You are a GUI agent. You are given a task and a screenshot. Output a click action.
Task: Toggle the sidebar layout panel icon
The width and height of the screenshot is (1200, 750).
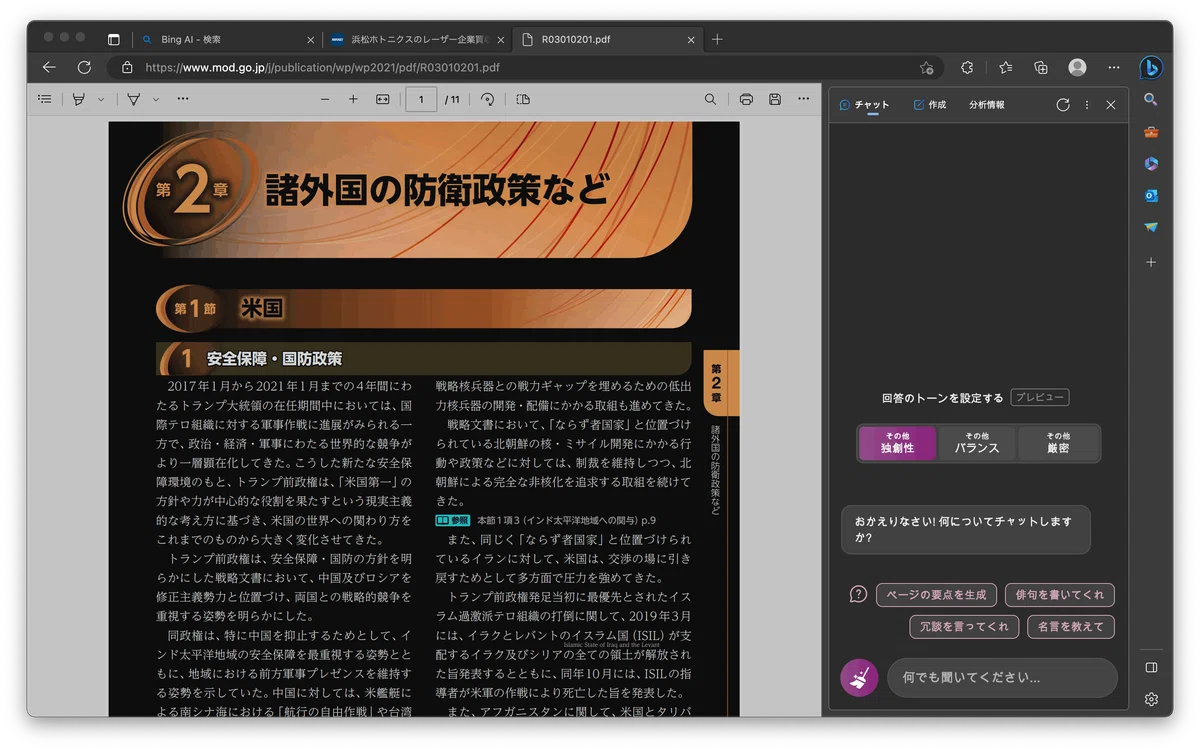(1151, 667)
